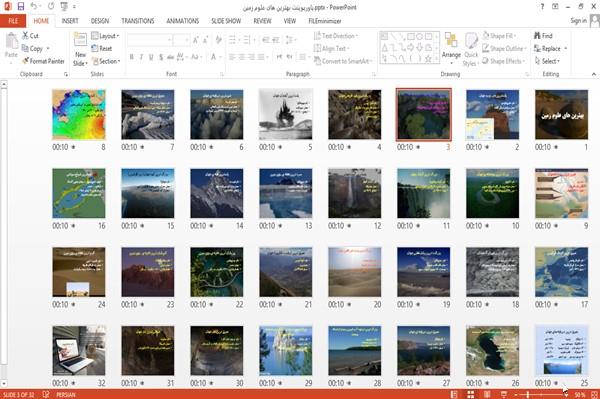
Task: Open the rectangle shape in shapes gallery
Action: pyautogui.click(x=411, y=37)
